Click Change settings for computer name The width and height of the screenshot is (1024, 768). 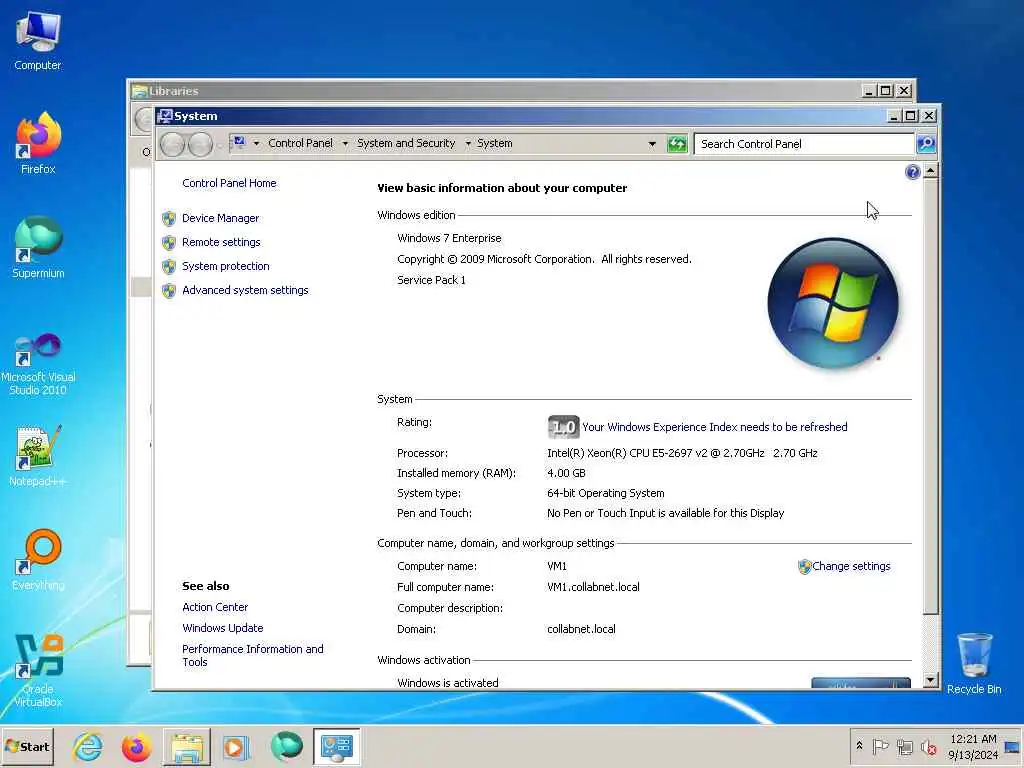pyautogui.click(x=850, y=566)
